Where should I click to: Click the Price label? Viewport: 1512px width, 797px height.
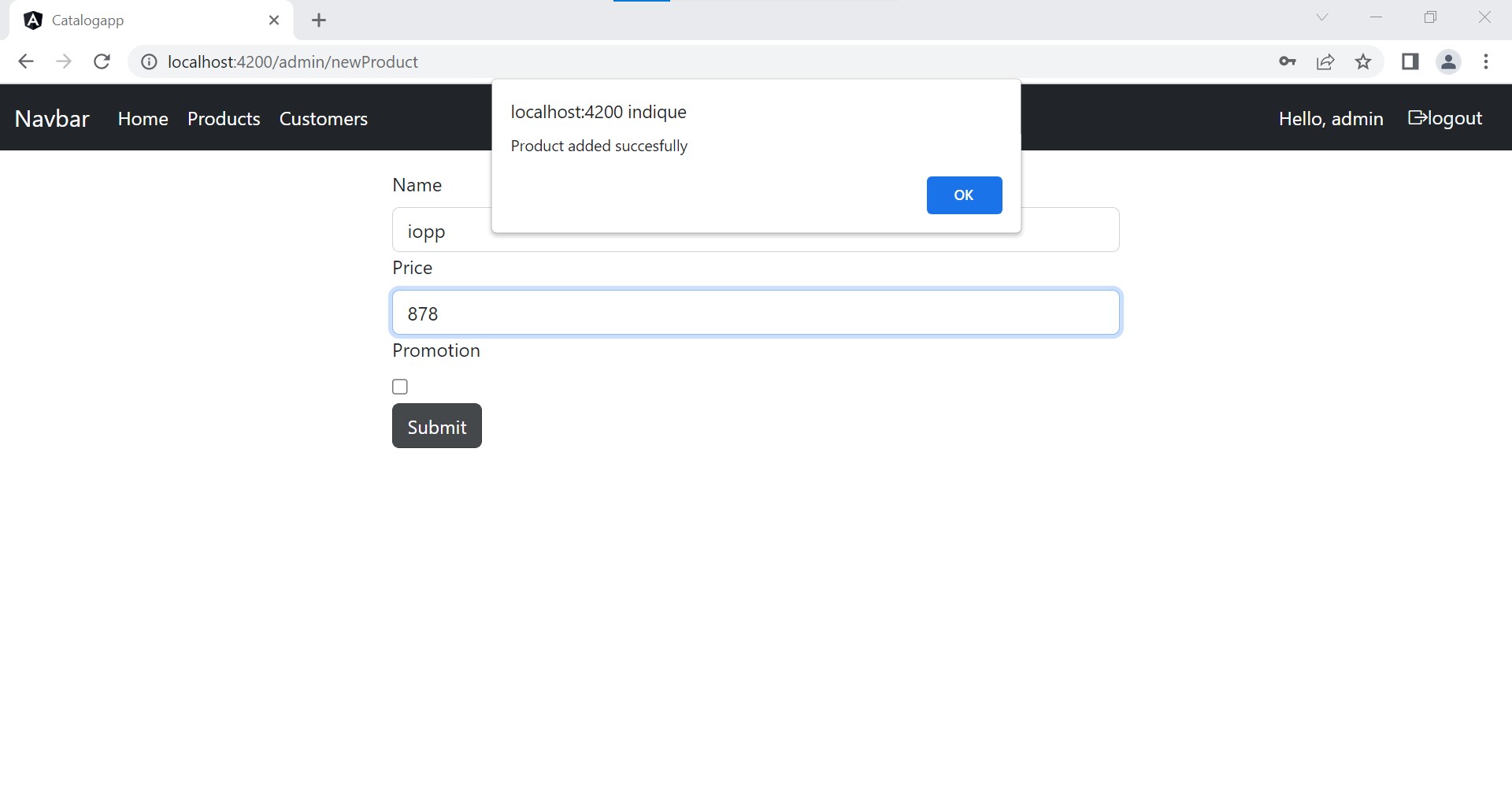click(413, 268)
